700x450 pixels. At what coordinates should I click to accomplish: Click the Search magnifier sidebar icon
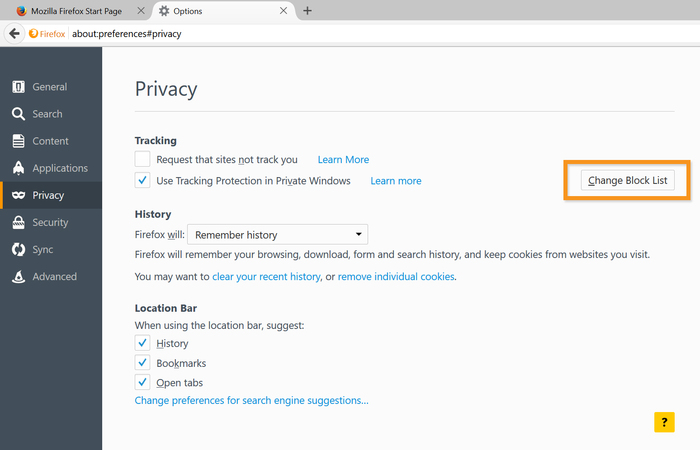pyautogui.click(x=19, y=114)
